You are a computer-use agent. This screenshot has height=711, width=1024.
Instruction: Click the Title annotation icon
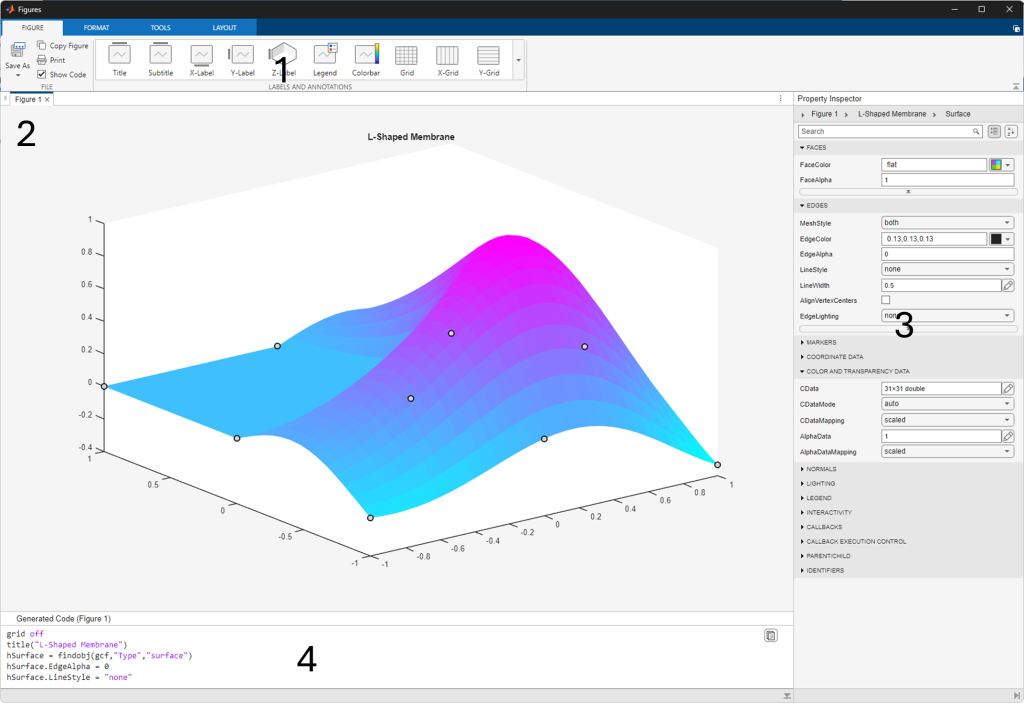click(x=120, y=59)
